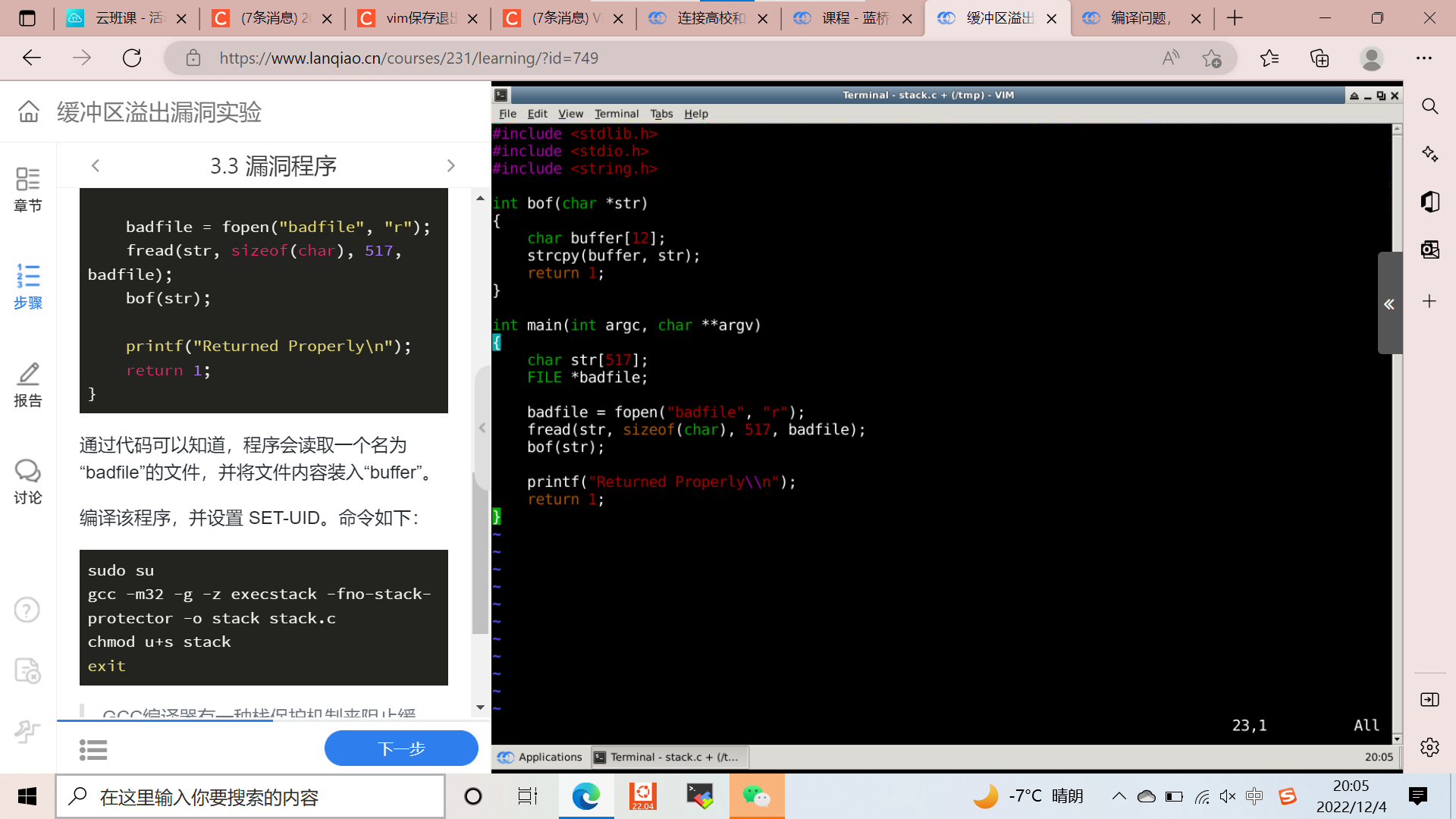Screen dimensions: 1456x819
Task: Expand the right side panel double-chevron
Action: 1389,303
